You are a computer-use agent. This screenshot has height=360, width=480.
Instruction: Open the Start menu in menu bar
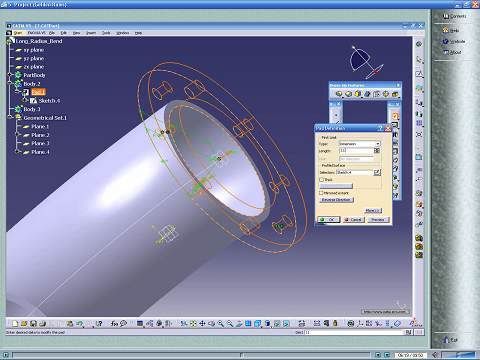pos(18,33)
